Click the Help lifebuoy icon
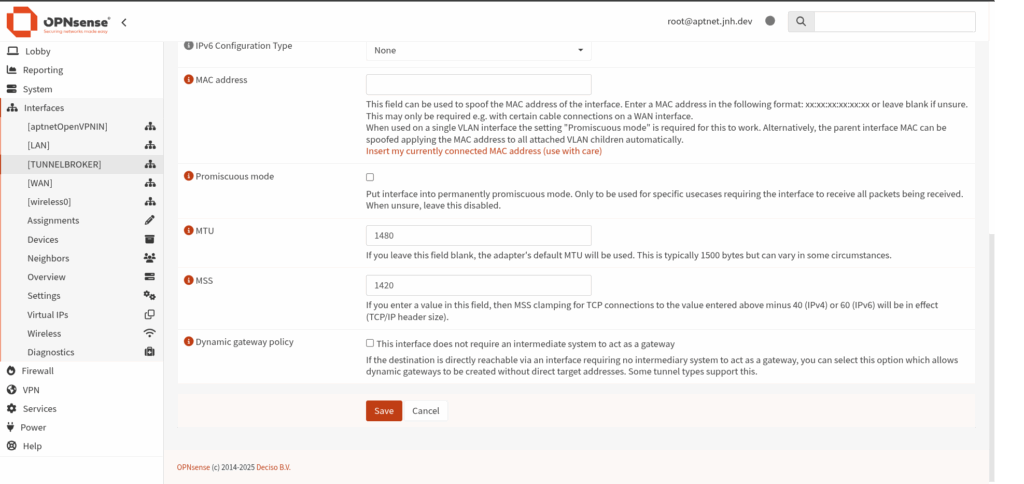Viewport: 1024px width, 484px height. (11, 446)
